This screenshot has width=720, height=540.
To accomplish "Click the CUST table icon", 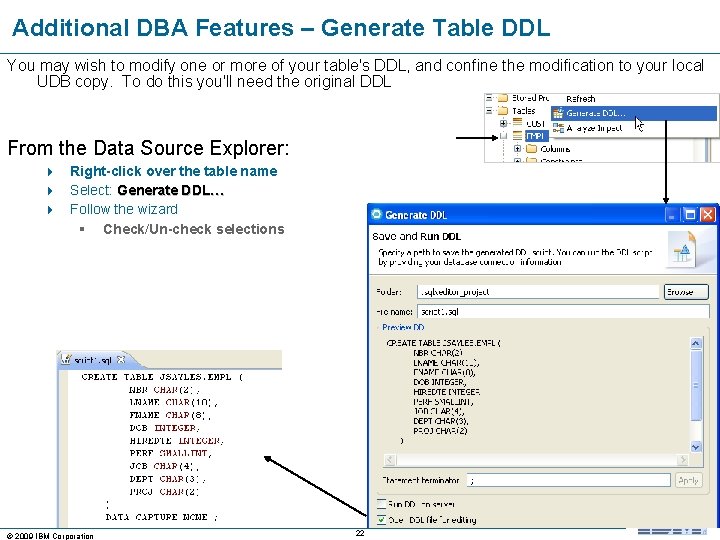I will [518, 123].
